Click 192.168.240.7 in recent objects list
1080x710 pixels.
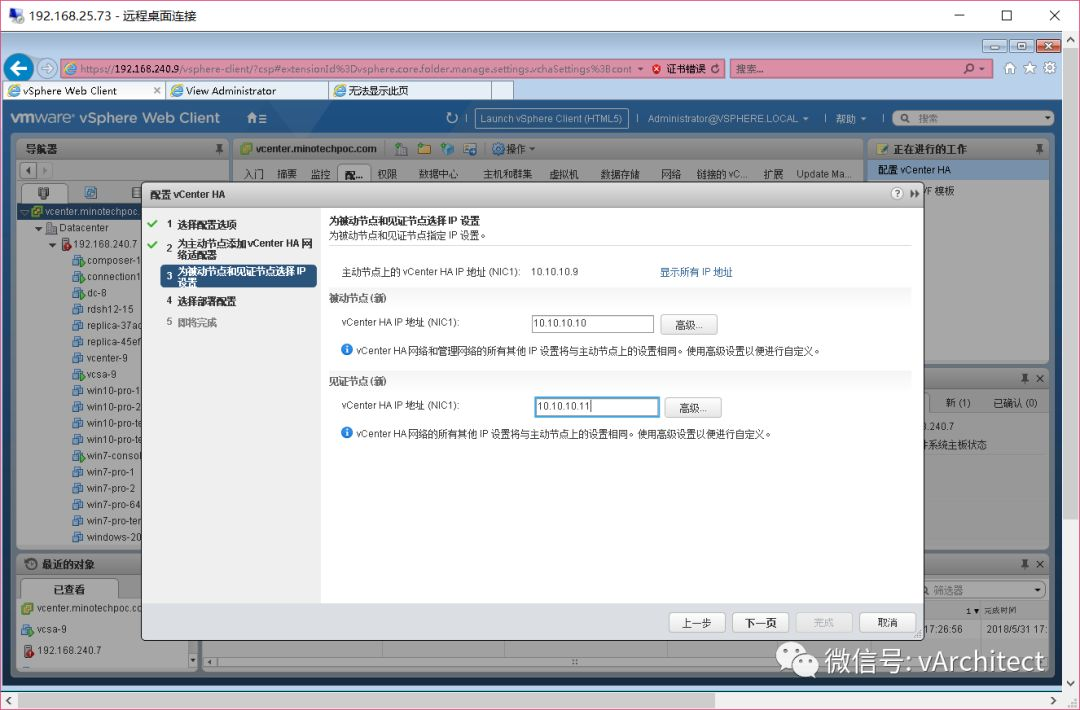tap(69, 650)
